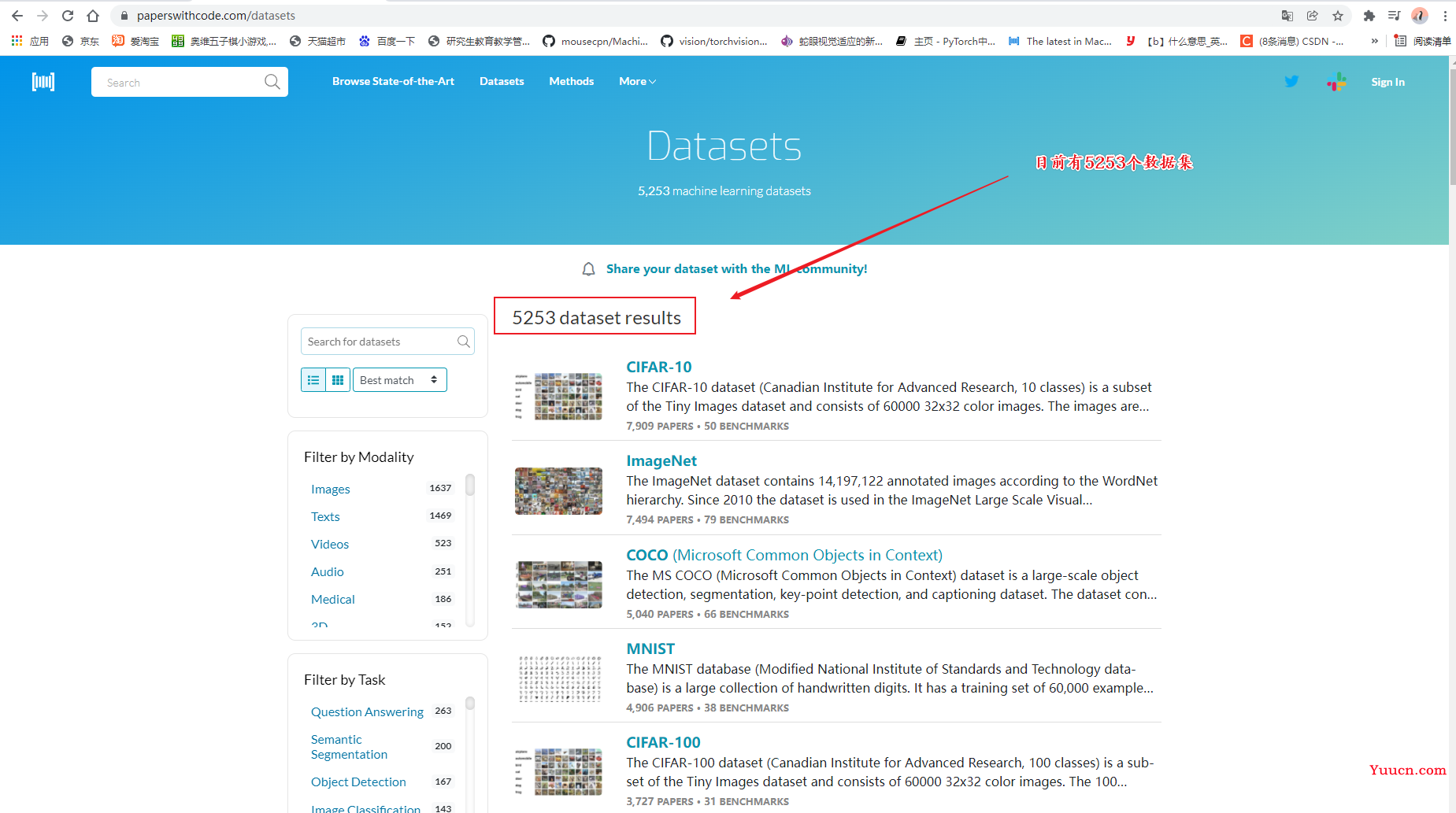Open the COCO dataset title

(x=784, y=555)
